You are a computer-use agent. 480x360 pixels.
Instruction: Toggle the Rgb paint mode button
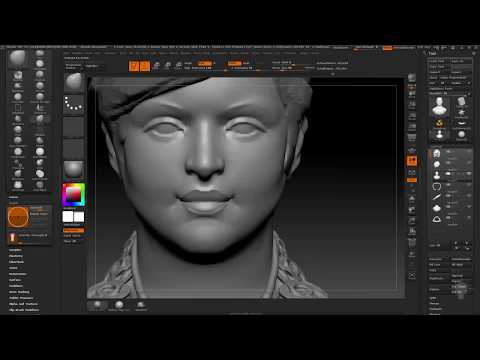(205, 63)
